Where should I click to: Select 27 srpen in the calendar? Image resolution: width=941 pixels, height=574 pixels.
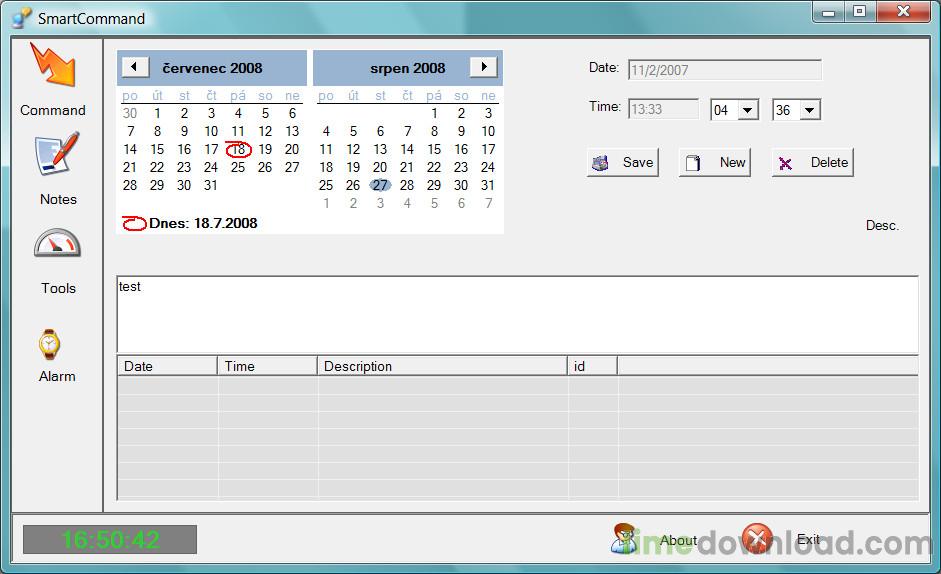point(380,185)
